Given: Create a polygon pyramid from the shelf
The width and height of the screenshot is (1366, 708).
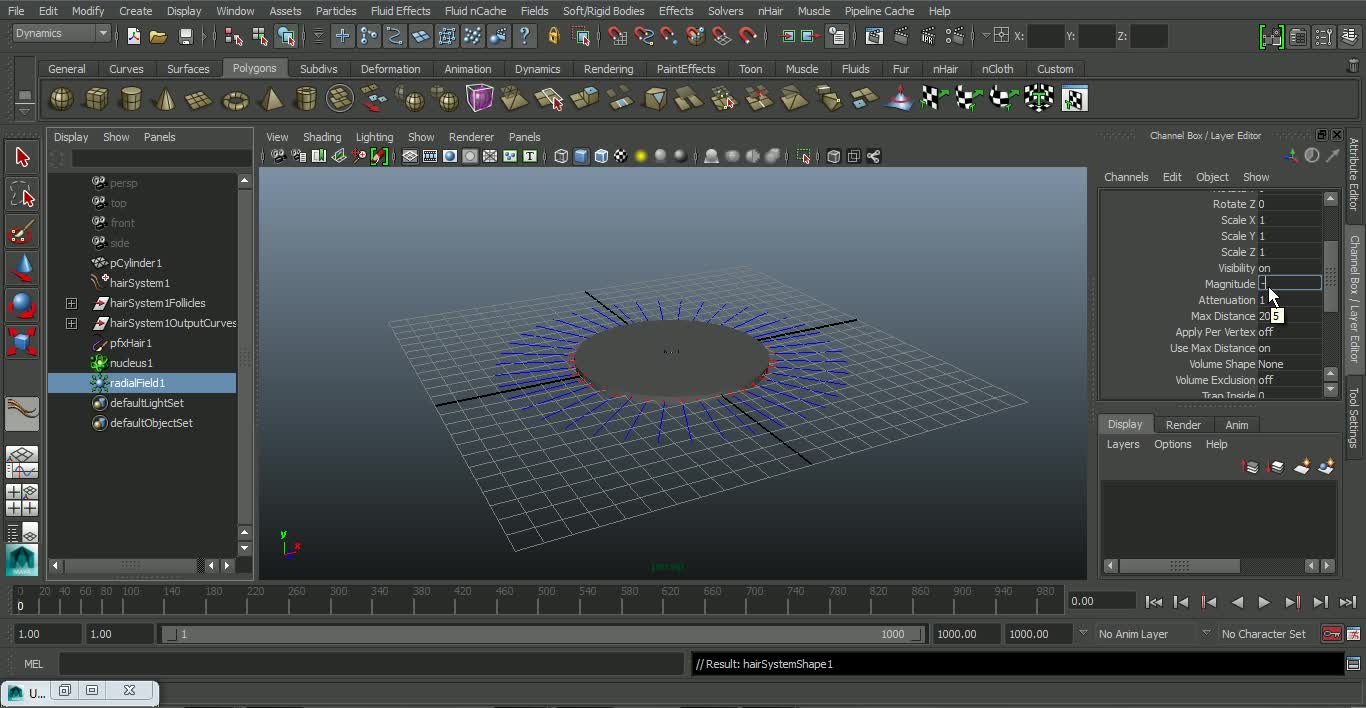Looking at the screenshot, I should tap(271, 99).
